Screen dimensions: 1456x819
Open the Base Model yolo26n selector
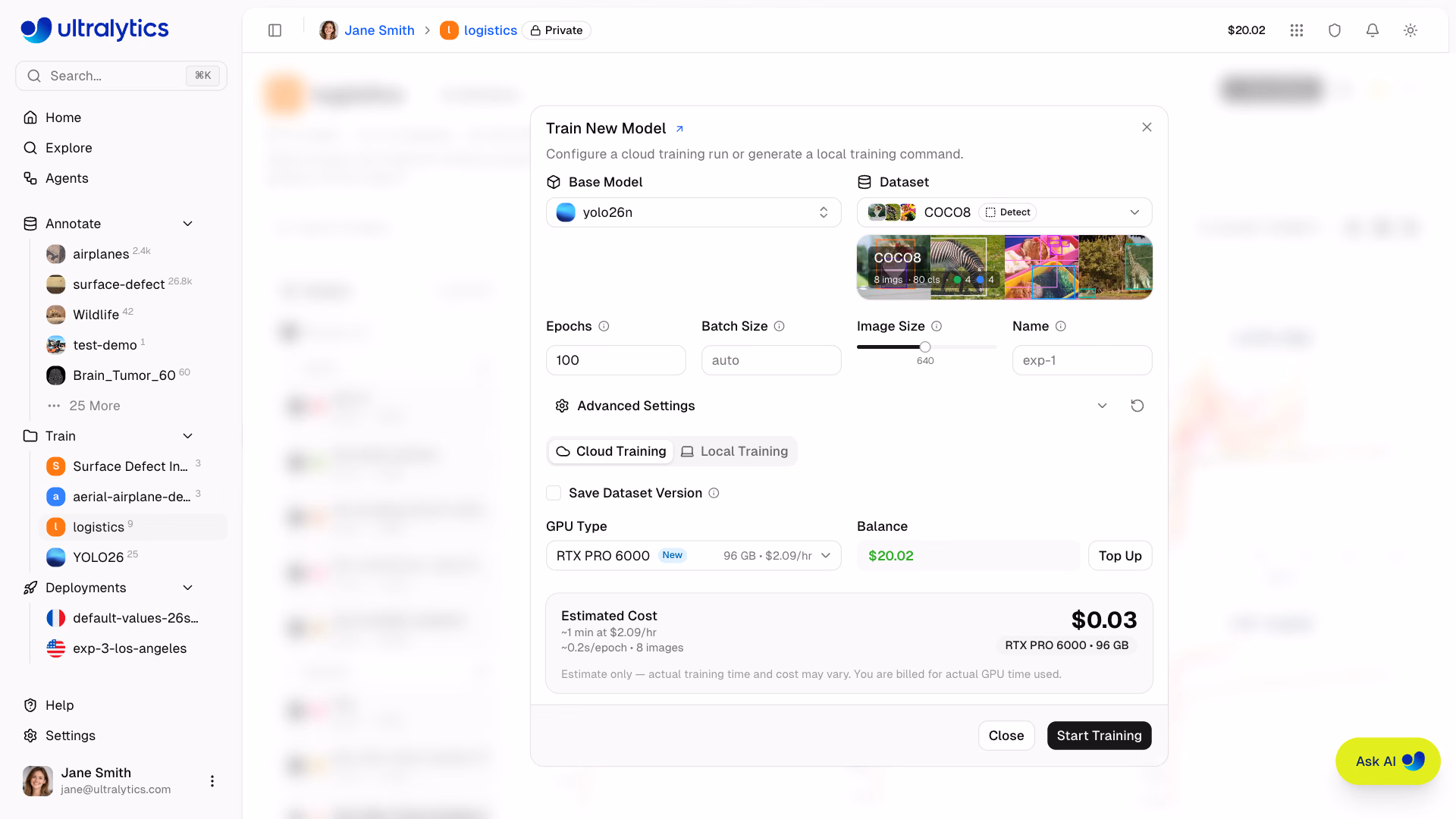tap(693, 212)
